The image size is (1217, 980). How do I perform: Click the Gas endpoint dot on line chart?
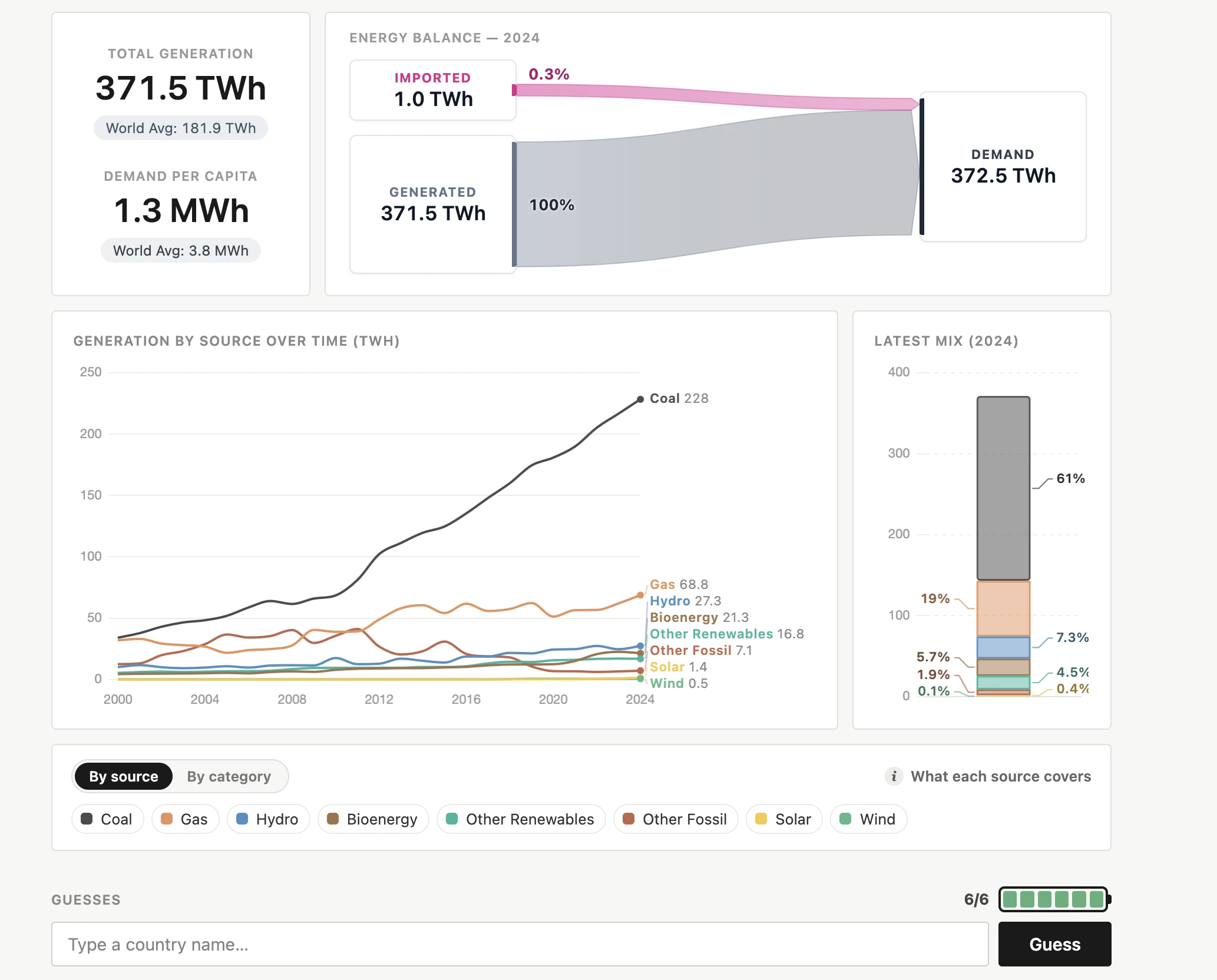[x=640, y=595]
